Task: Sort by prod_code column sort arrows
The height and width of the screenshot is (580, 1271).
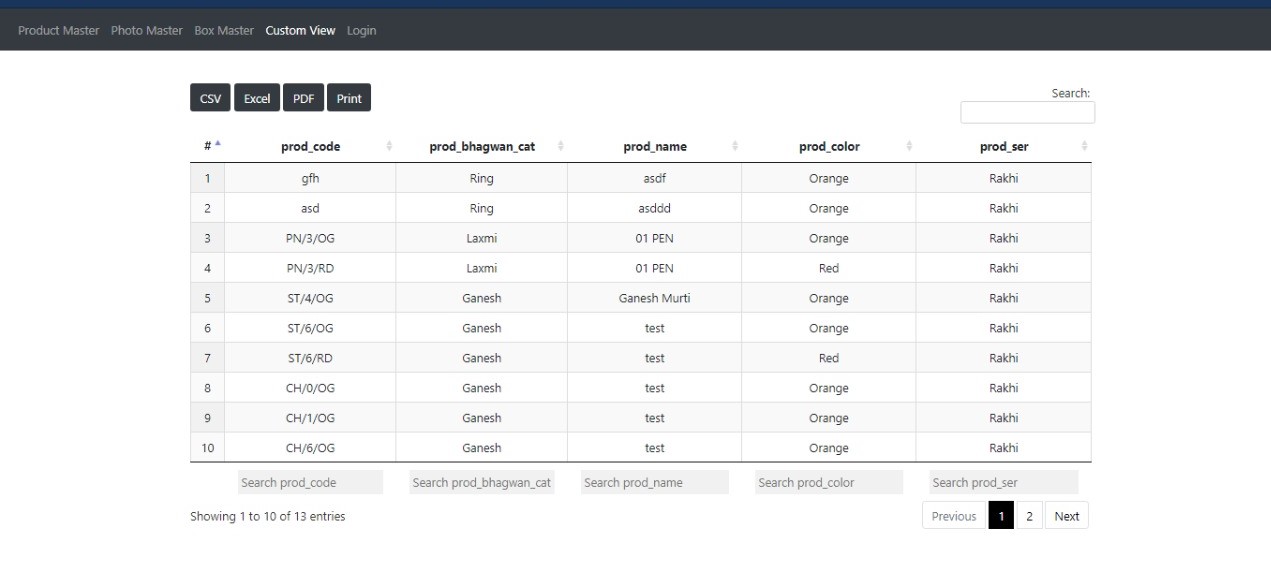Action: (x=389, y=146)
